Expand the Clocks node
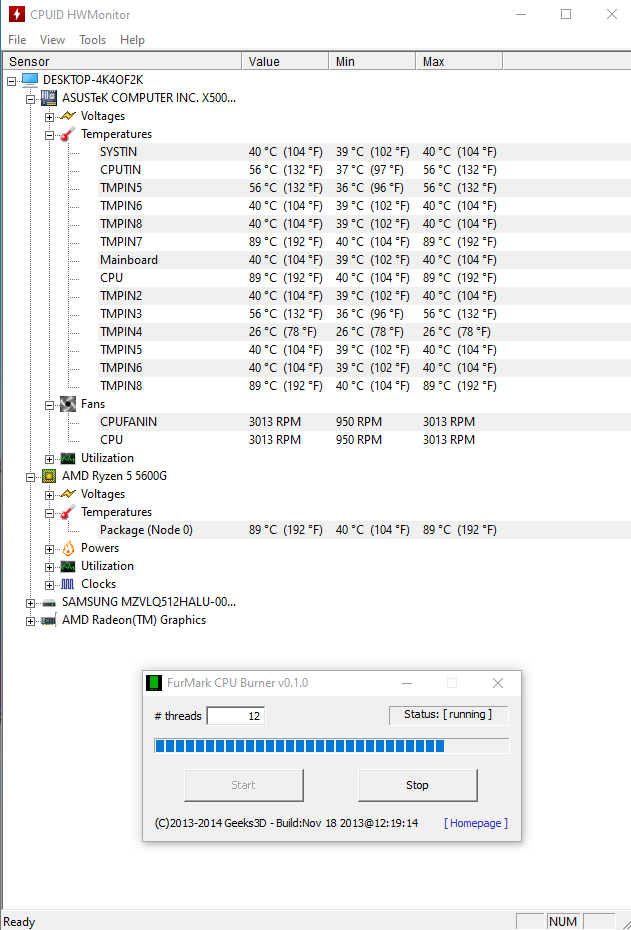This screenshot has width=631, height=930. point(50,585)
